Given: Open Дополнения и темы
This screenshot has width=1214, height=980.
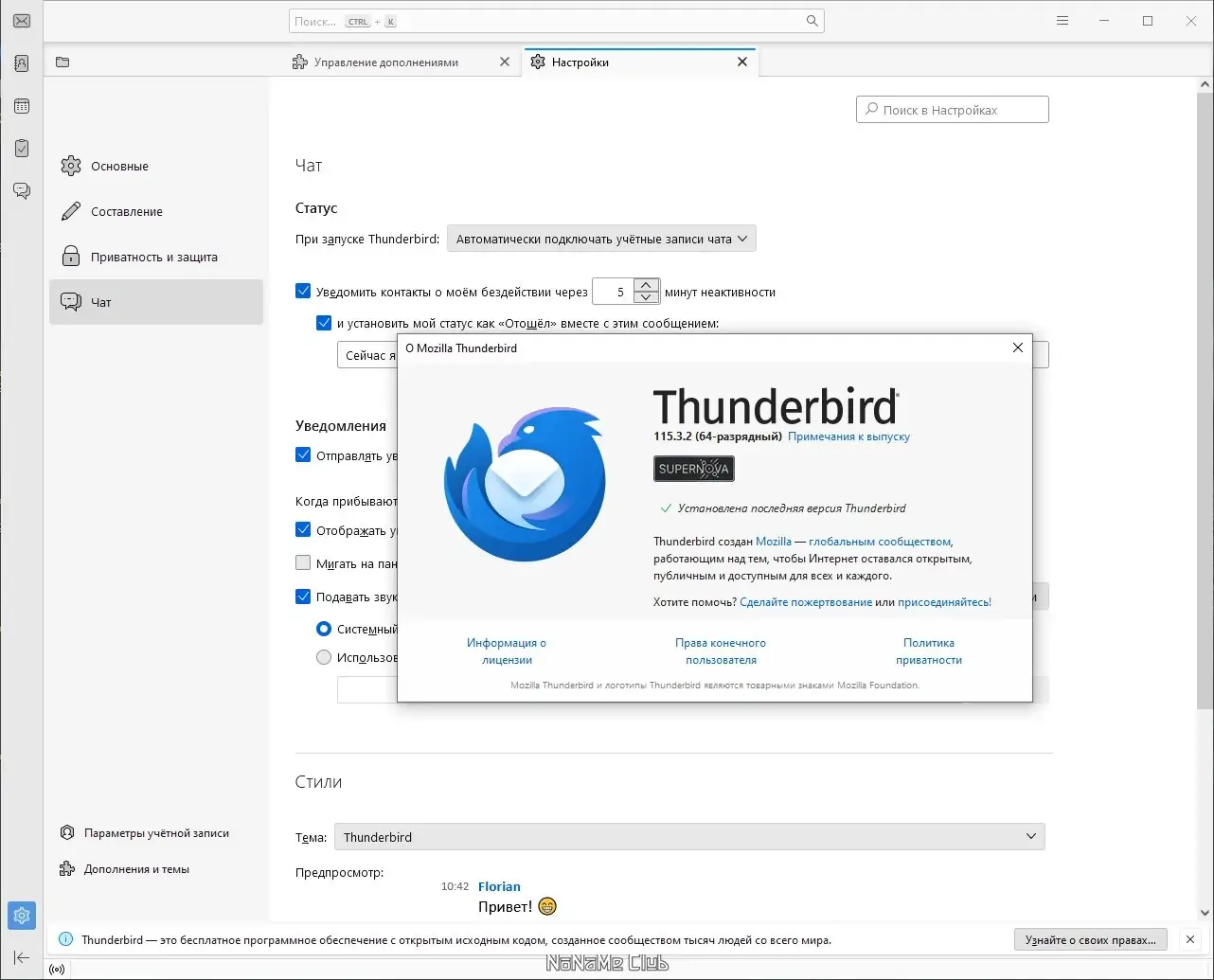Looking at the screenshot, I should click(124, 869).
